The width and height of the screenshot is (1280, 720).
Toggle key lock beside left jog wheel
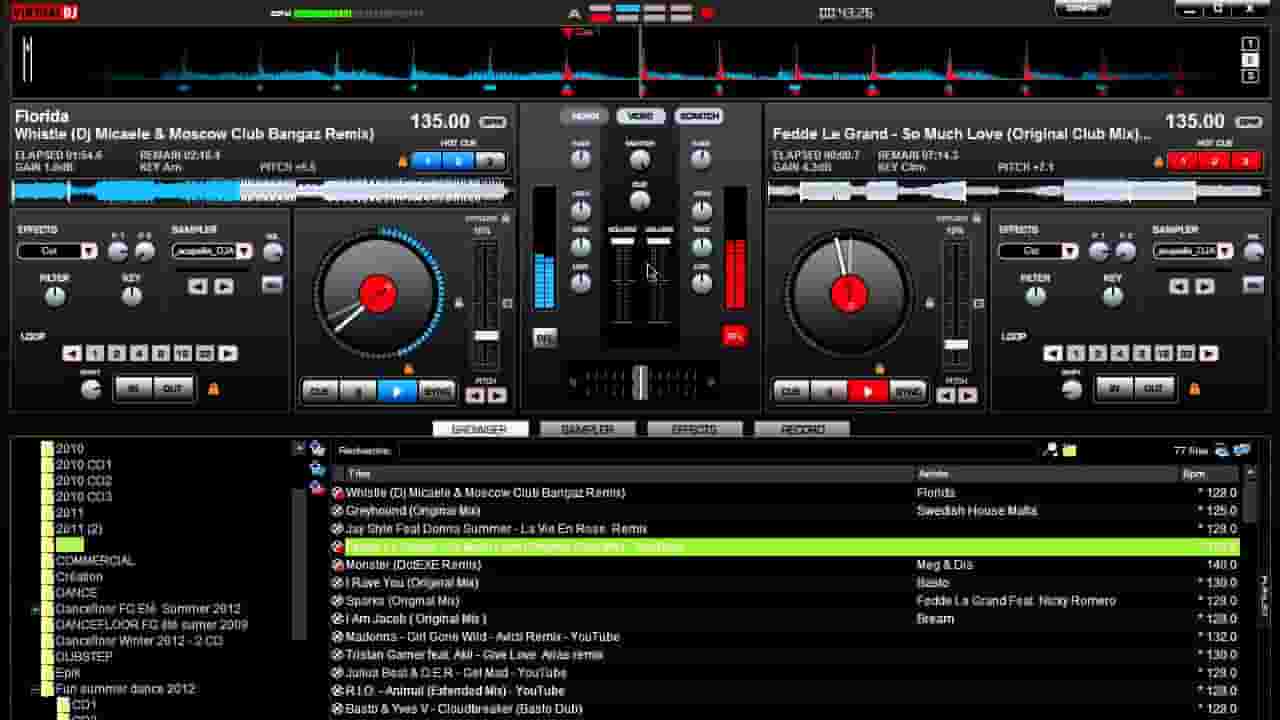pyautogui.click(x=459, y=303)
